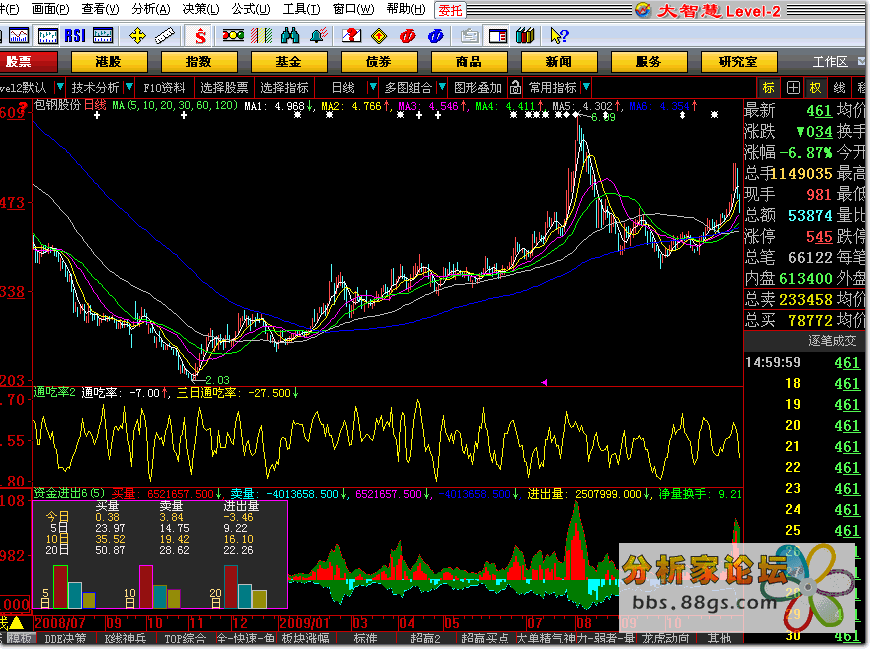Switch to the 标准 bottom tab
This screenshot has width=872, height=650.
[x=365, y=638]
